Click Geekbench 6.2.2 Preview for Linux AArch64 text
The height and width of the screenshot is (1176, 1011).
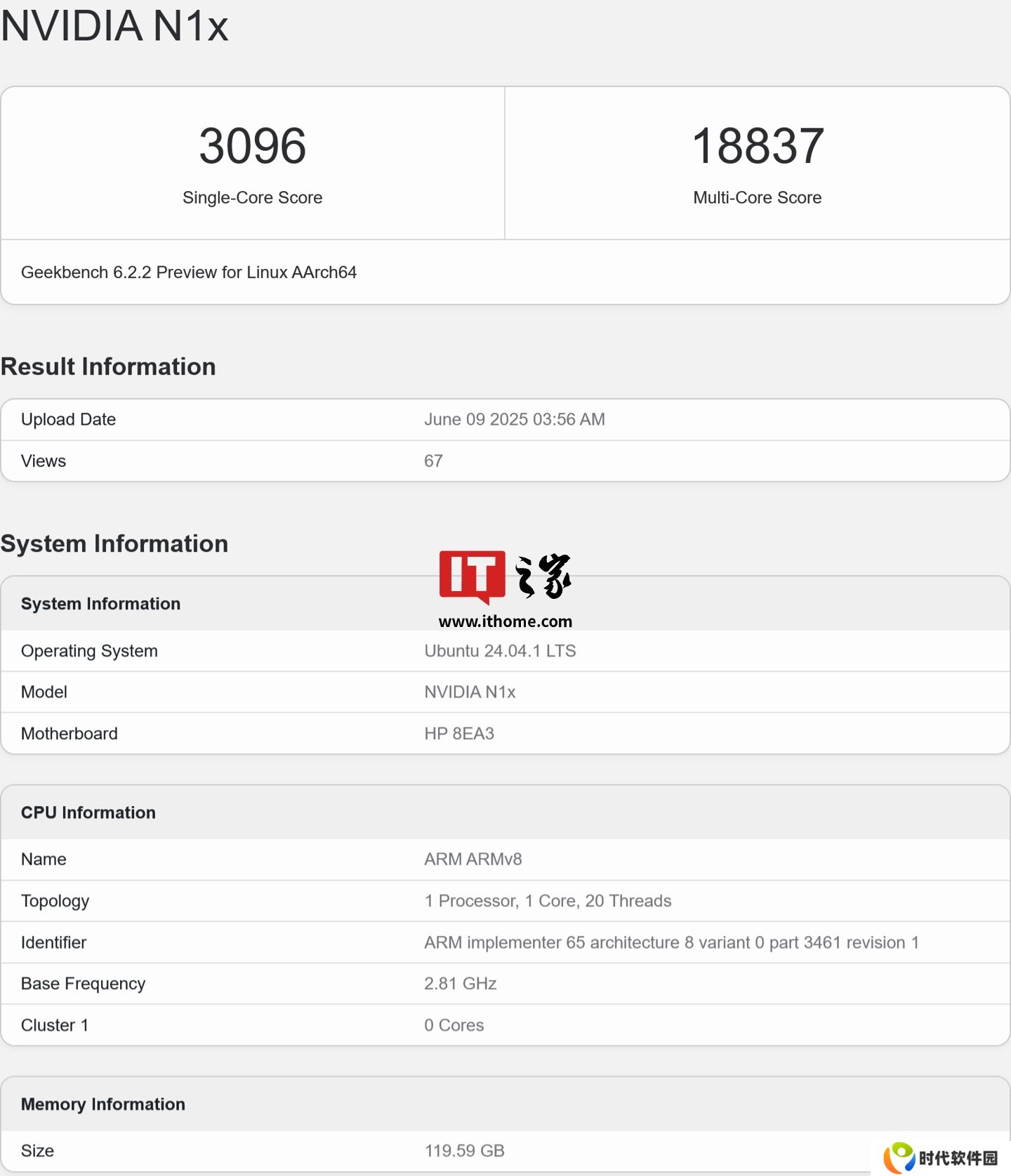[x=189, y=272]
